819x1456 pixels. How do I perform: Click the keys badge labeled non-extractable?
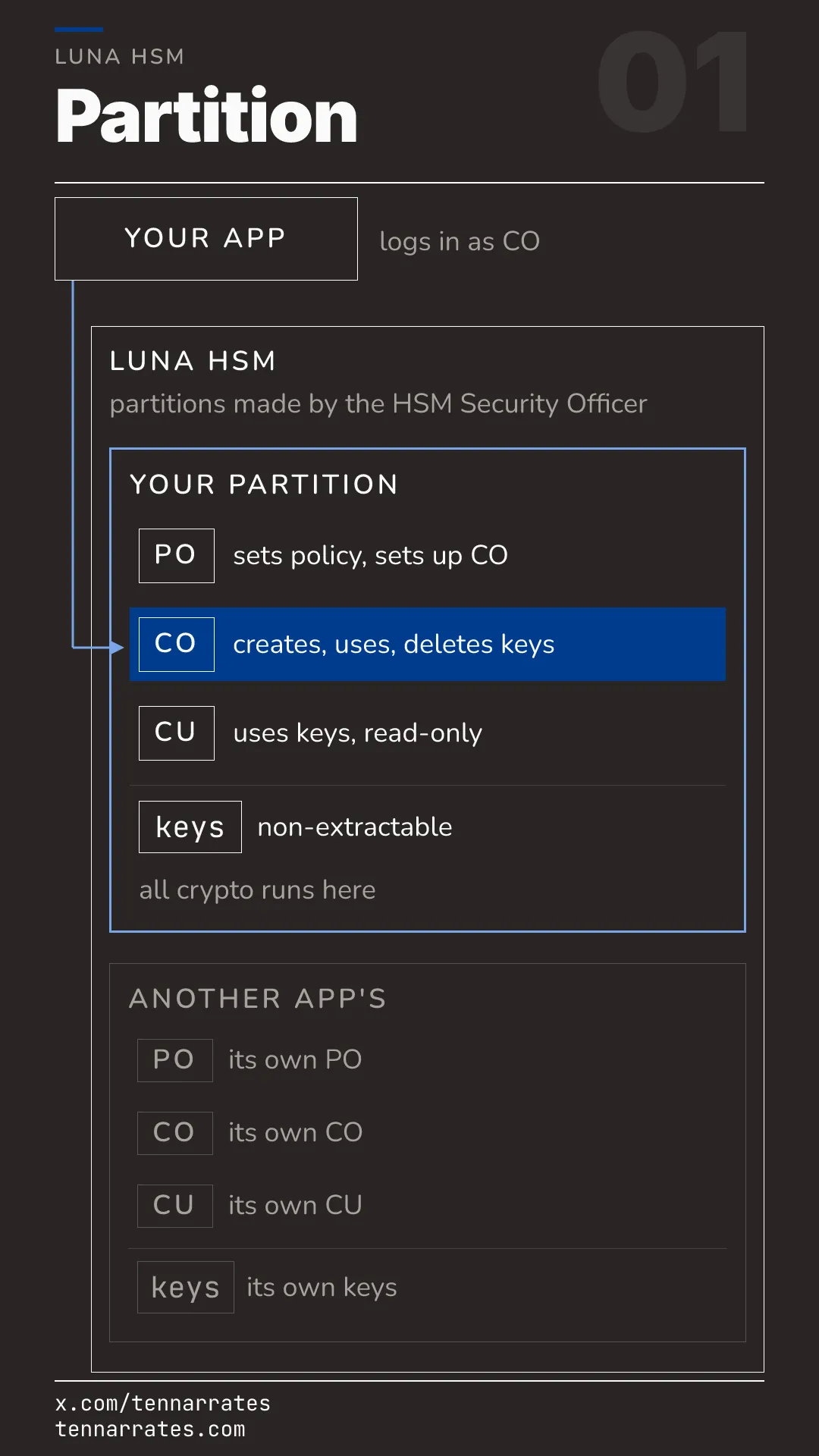(x=190, y=827)
